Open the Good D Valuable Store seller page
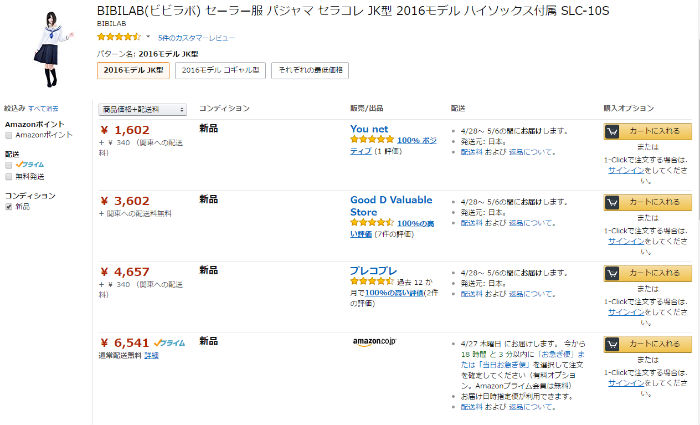 (x=390, y=206)
